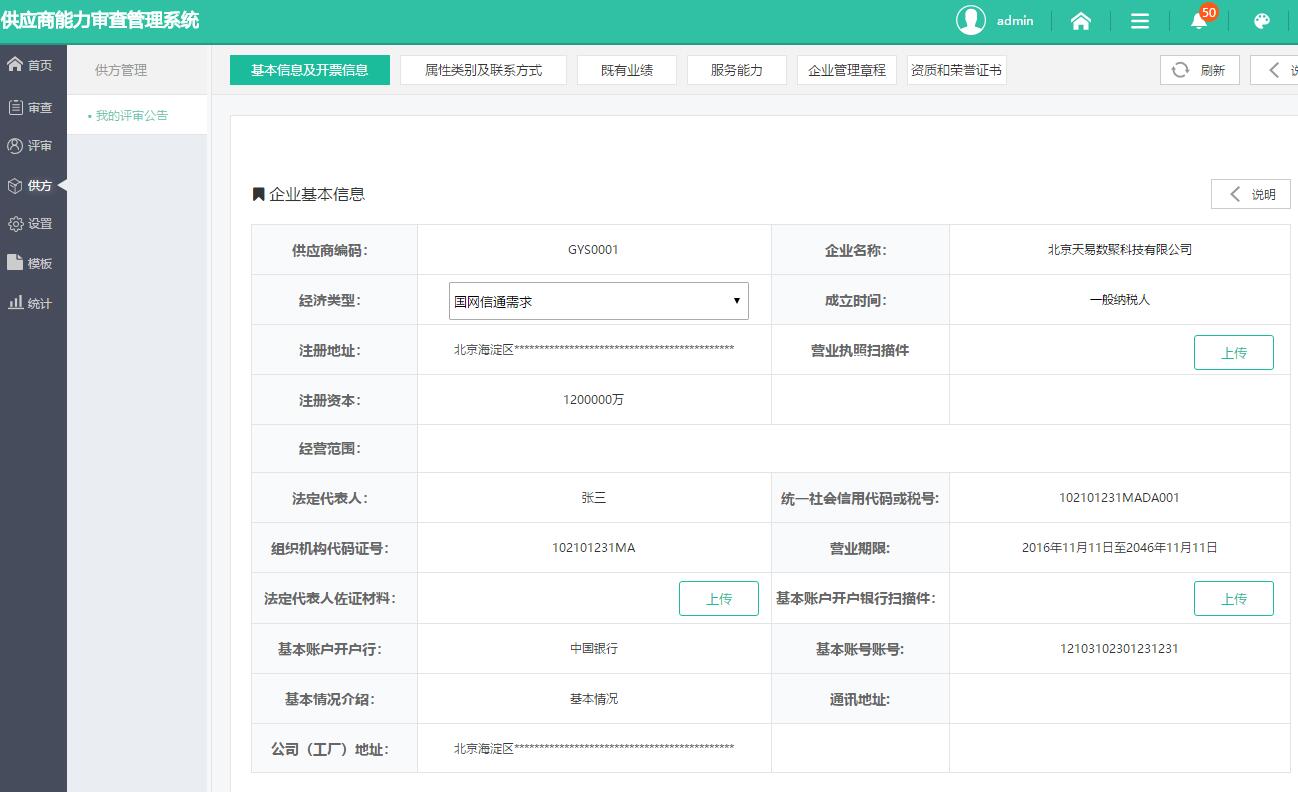Upload 营业执照扫描件 with 上传 button
The width and height of the screenshot is (1298, 792).
(x=1234, y=352)
